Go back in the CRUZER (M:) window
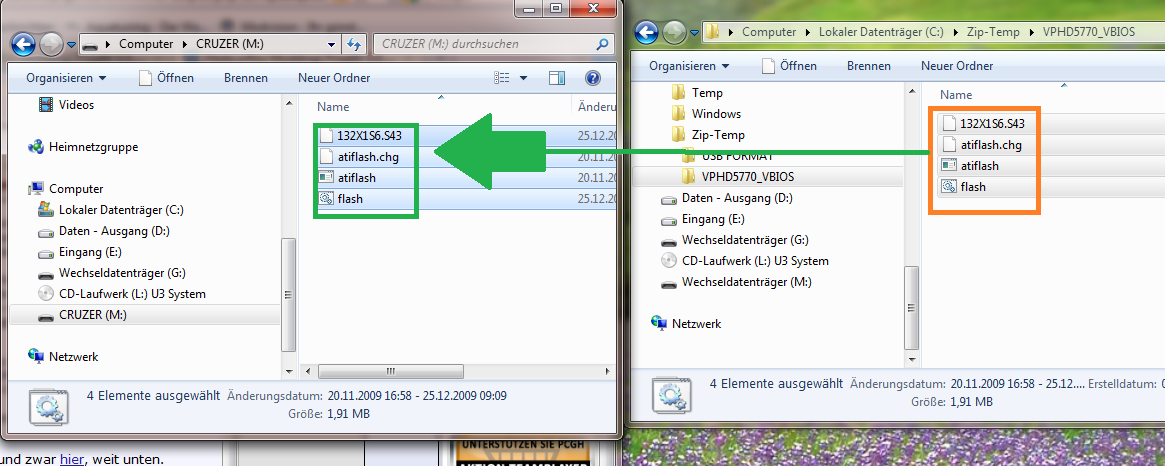1165x466 pixels. [23, 44]
